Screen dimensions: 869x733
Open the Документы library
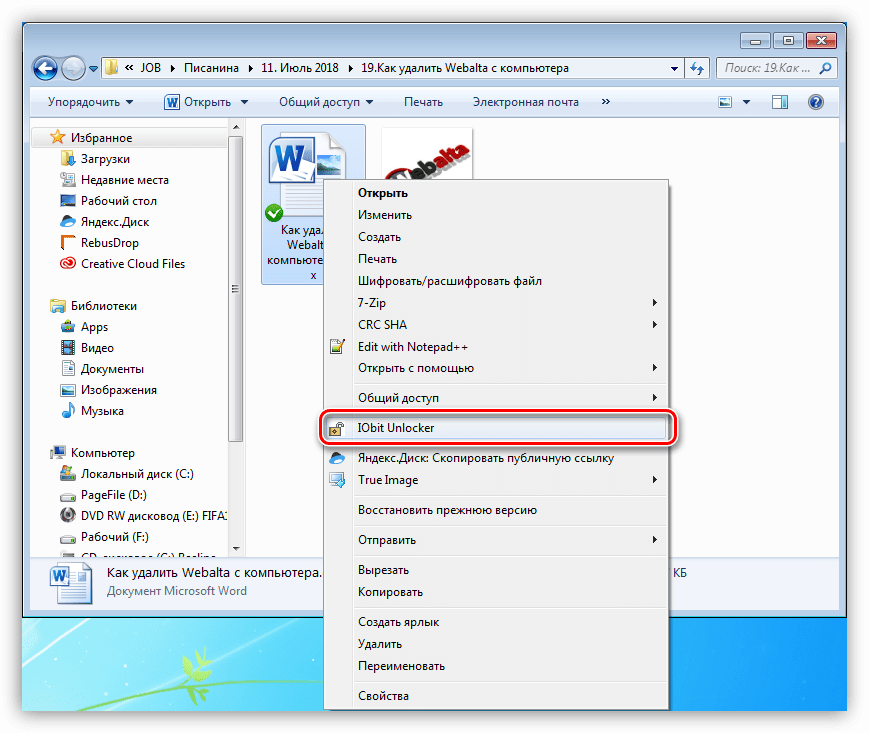click(112, 369)
